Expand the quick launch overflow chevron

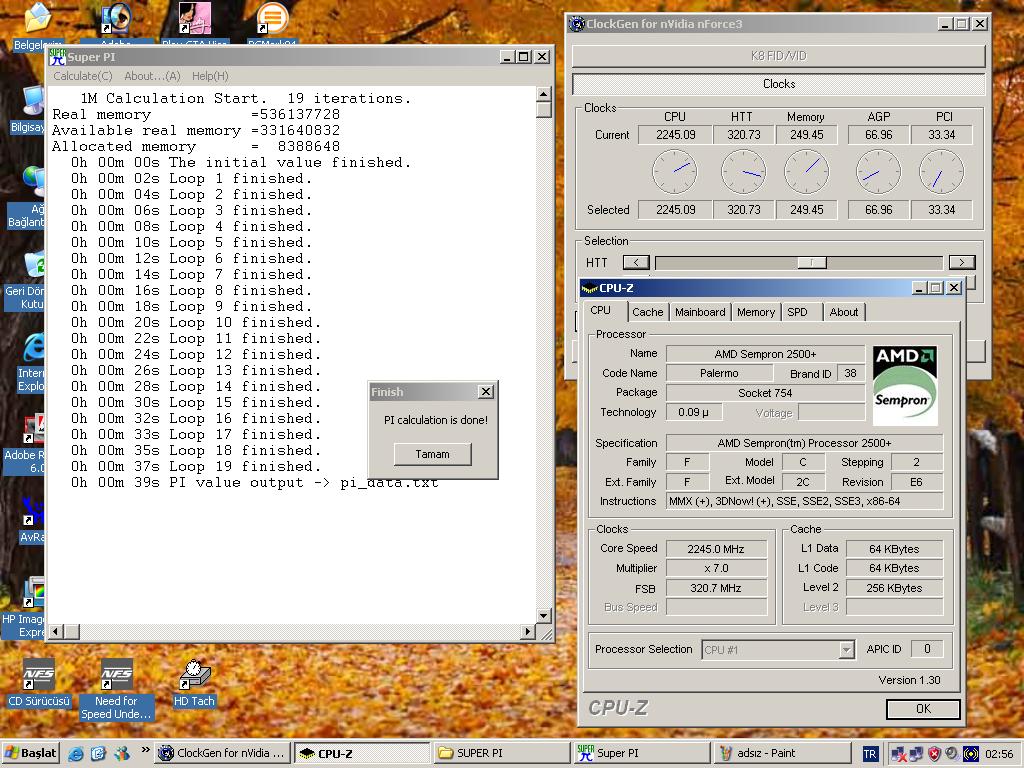pos(145,750)
